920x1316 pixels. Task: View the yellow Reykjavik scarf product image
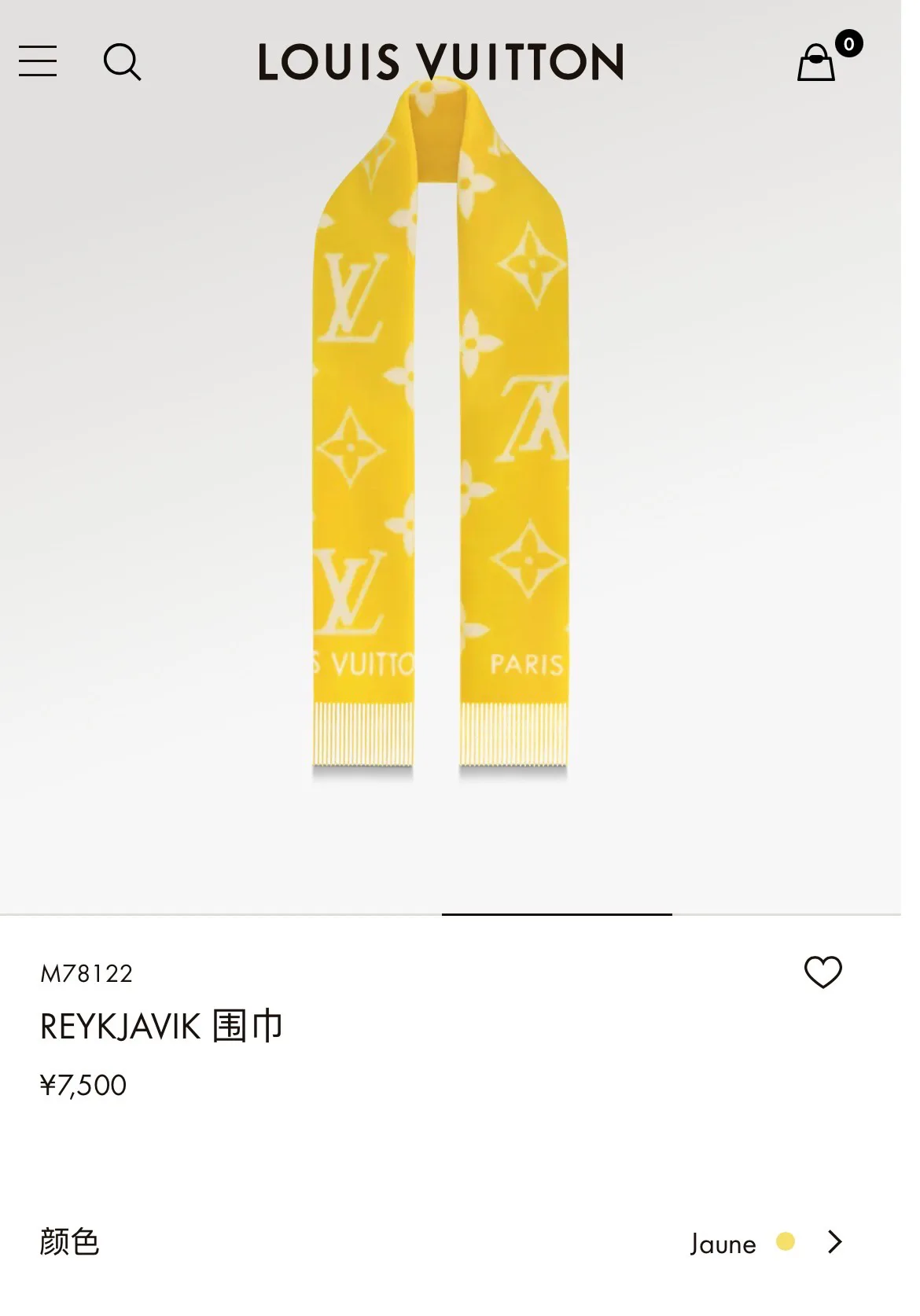point(440,428)
